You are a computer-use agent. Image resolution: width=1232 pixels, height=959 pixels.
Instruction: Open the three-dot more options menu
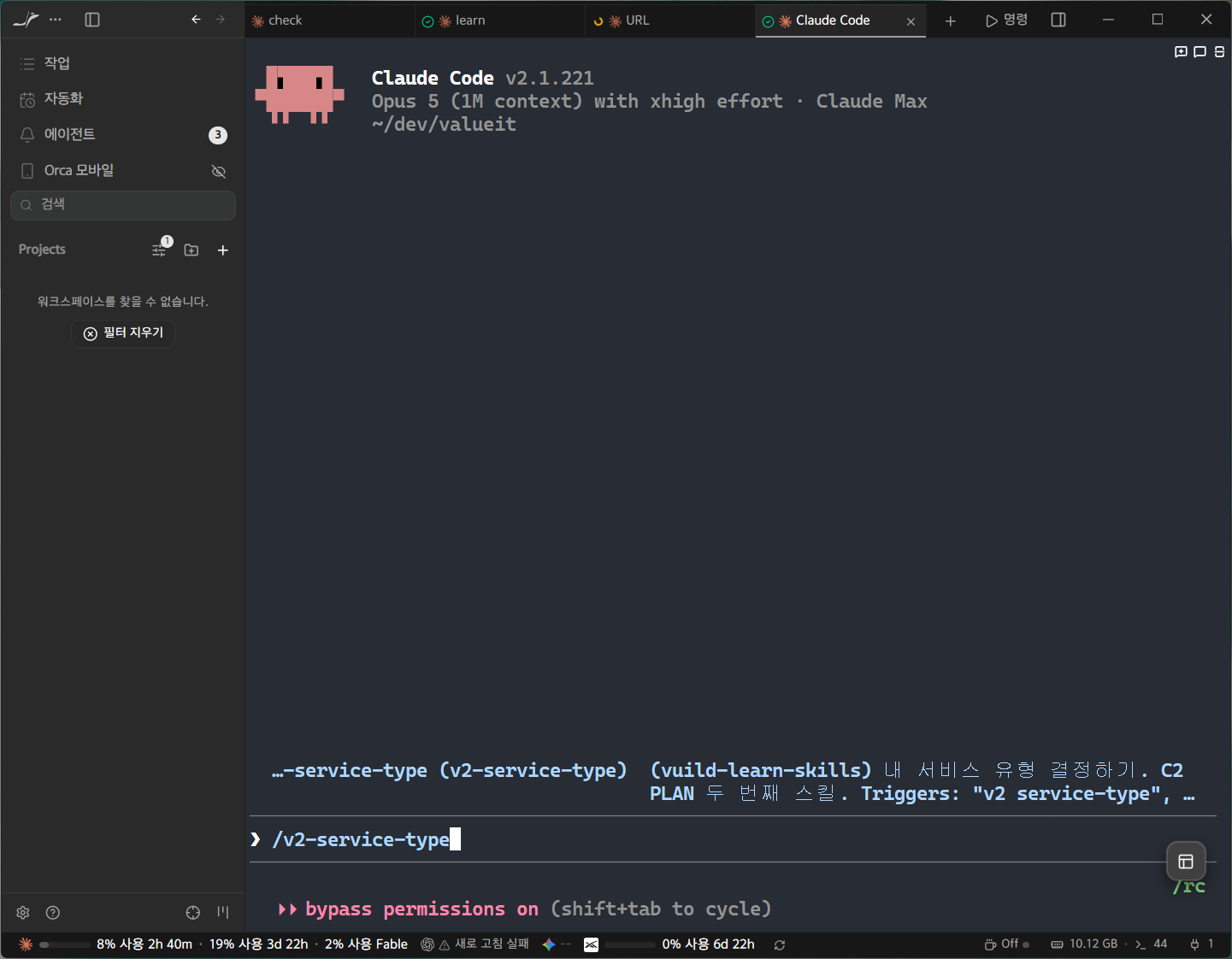coord(56,20)
